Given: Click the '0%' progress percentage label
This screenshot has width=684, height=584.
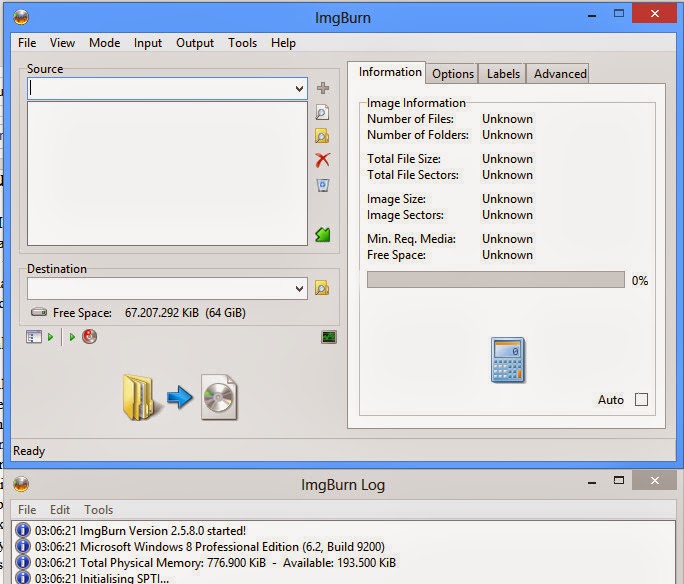Looking at the screenshot, I should (640, 280).
